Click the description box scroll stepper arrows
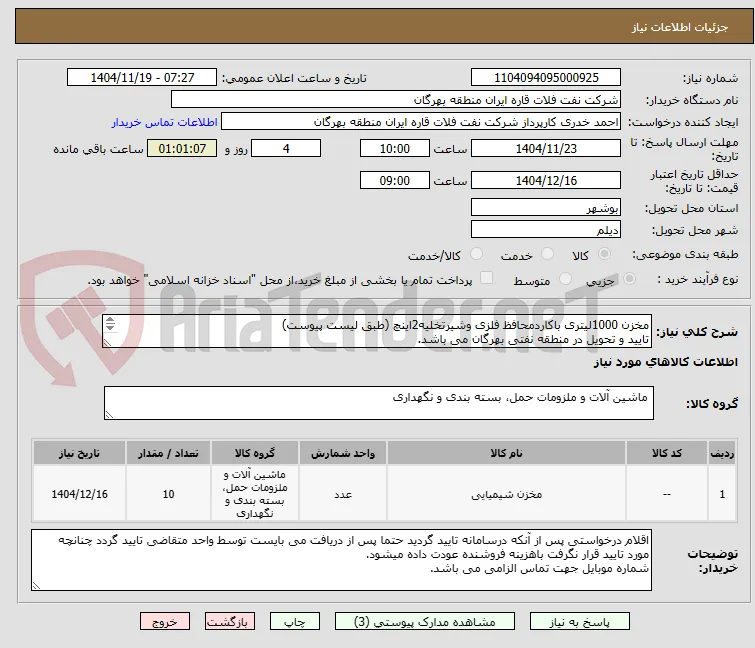755x648 pixels. 110,324
